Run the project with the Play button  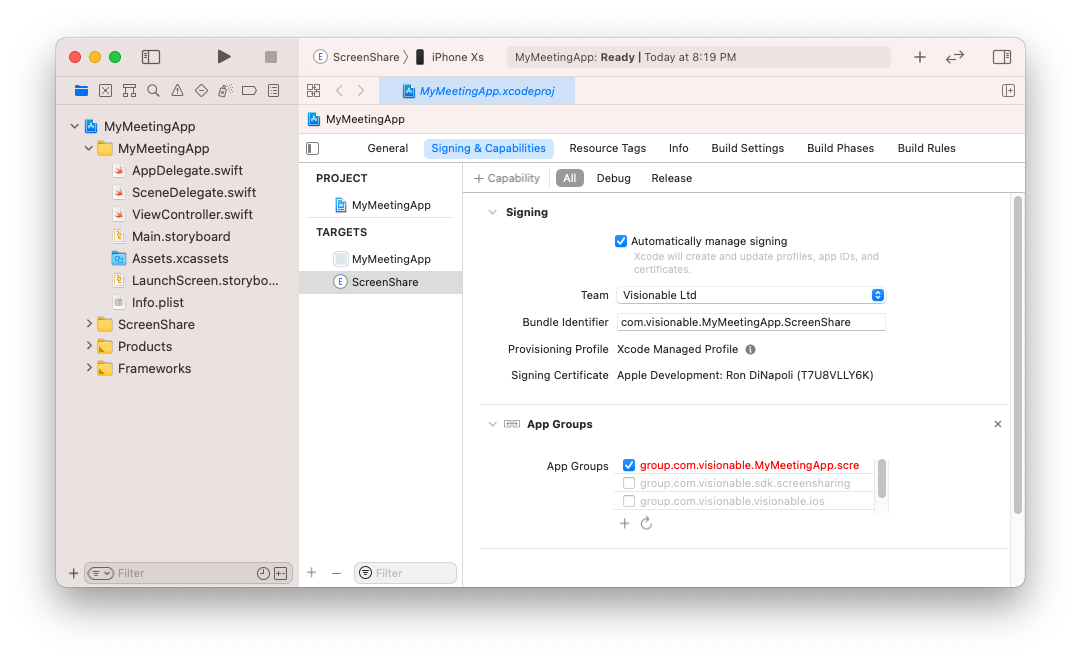(x=224, y=57)
